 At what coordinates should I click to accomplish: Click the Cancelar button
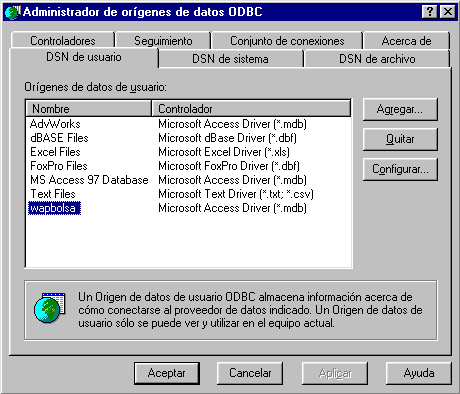[x=250, y=373]
